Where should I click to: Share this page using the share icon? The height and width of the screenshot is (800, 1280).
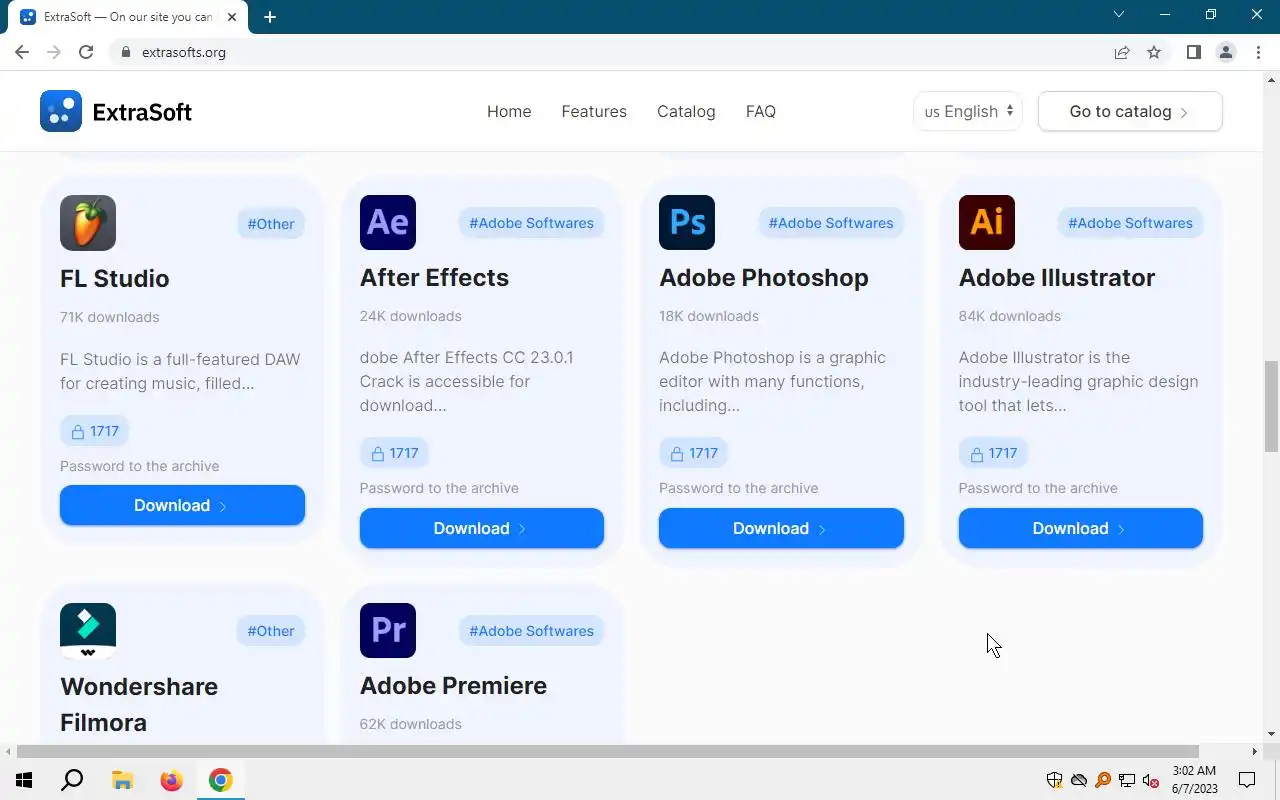coord(1122,52)
